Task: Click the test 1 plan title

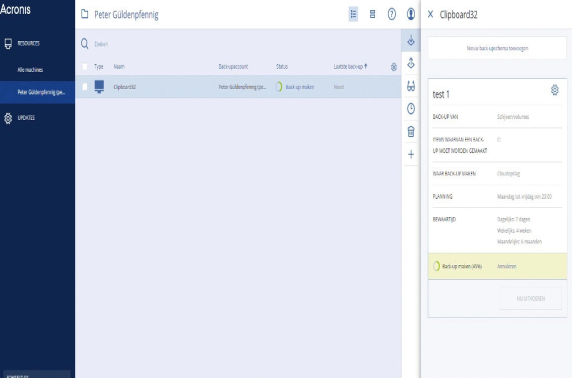Action: (x=441, y=94)
